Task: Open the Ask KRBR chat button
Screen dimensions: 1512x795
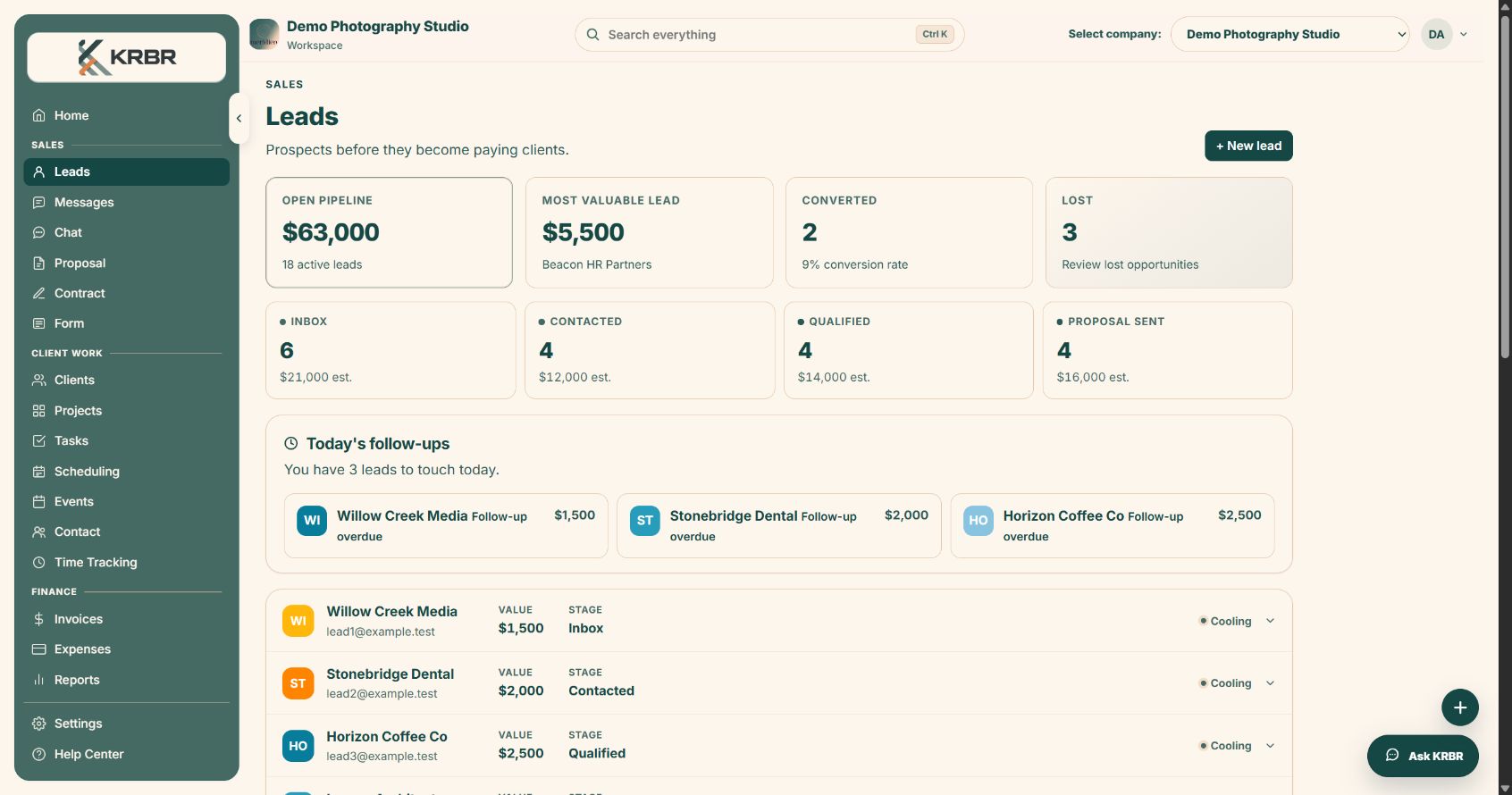Action: click(1423, 756)
